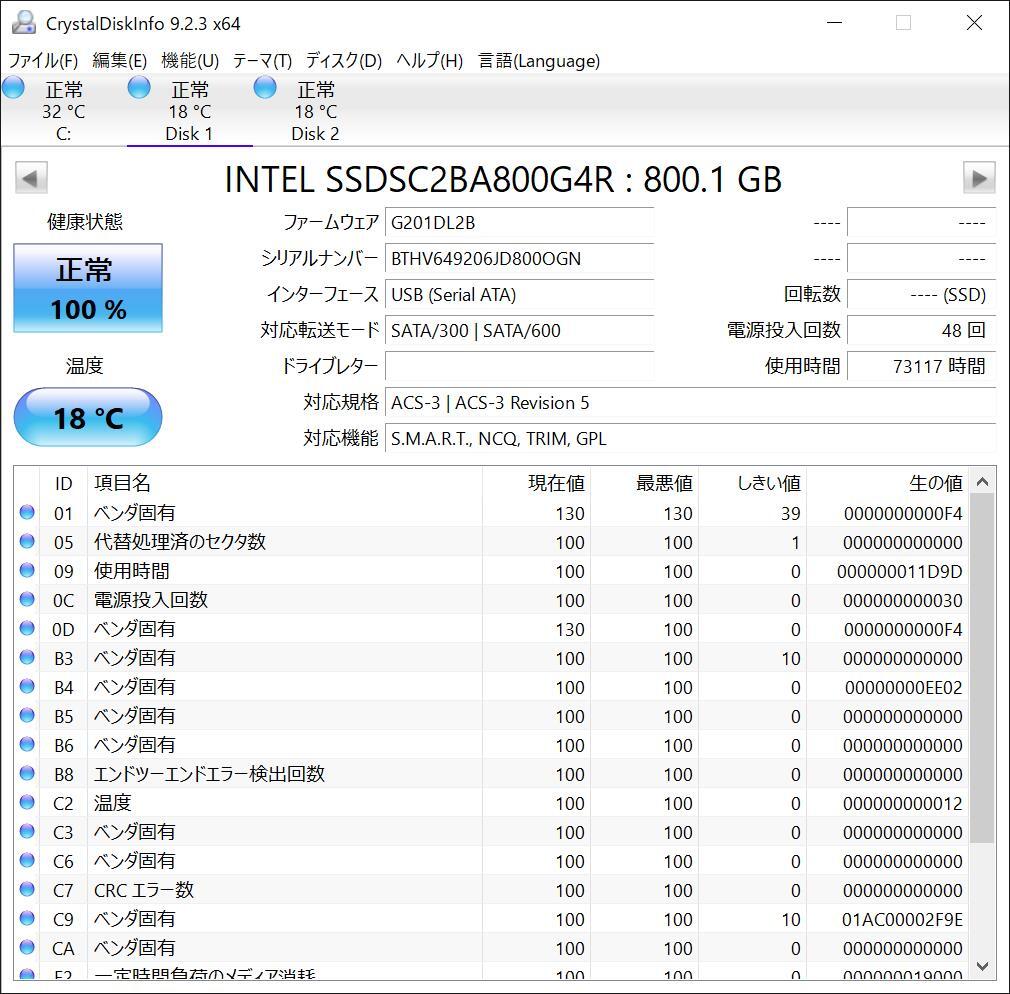
Task: Click the 生の値 column header
Action: (x=935, y=483)
